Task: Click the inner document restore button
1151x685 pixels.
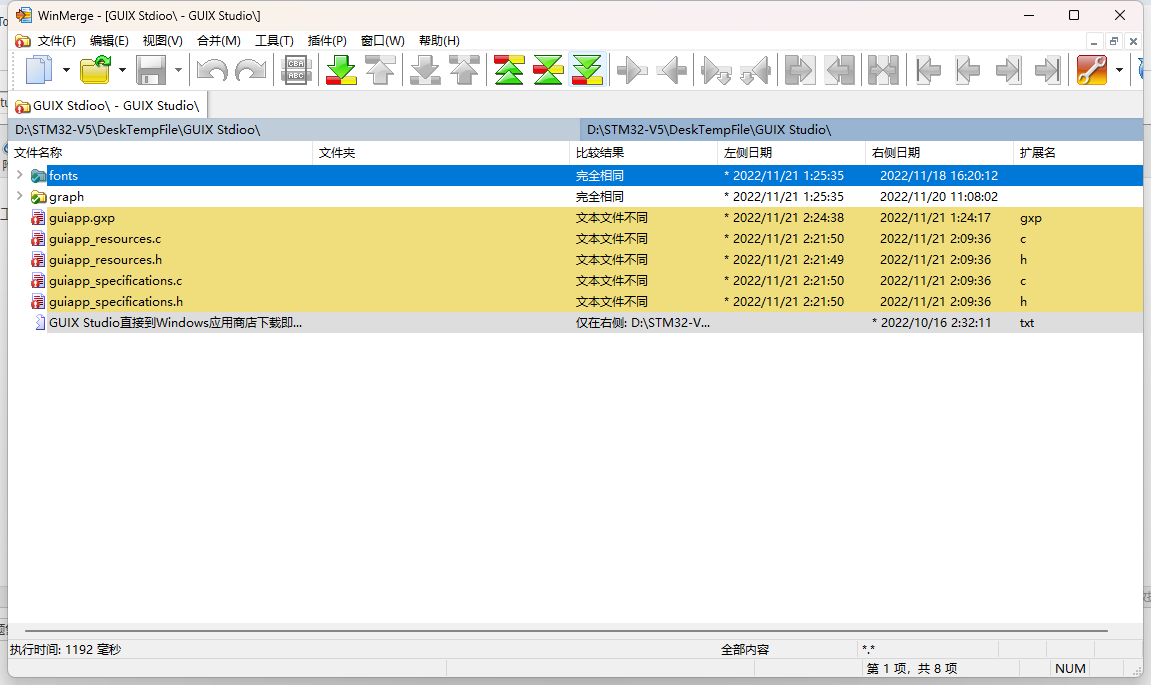Action: (x=1114, y=41)
